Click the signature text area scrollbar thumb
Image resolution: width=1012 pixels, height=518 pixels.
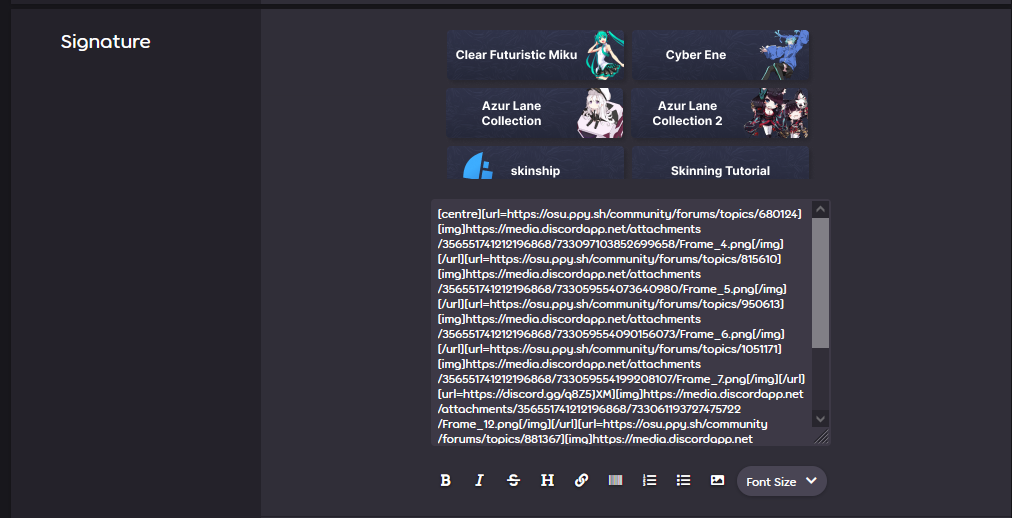click(820, 283)
